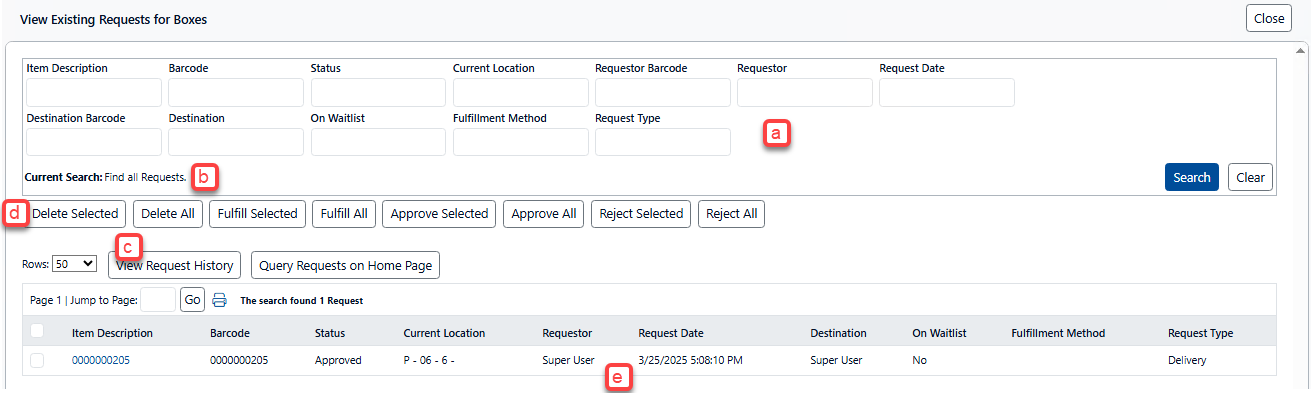This screenshot has height=393, width=1311.
Task: Click the Search button
Action: coord(1192,177)
